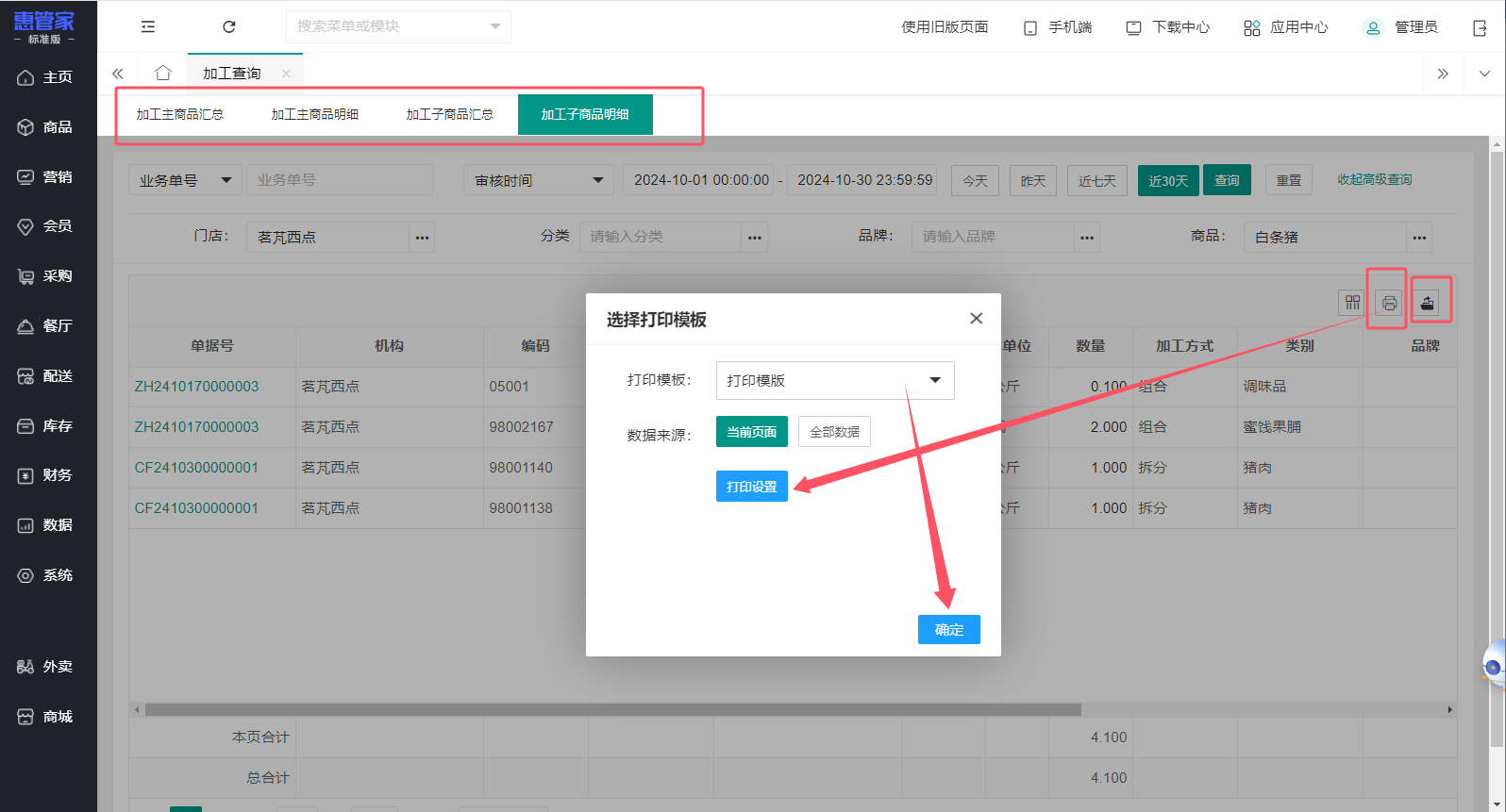The width and height of the screenshot is (1506, 812).
Task: Switch to 加工子商品明细 tab
Action: pyautogui.click(x=585, y=114)
